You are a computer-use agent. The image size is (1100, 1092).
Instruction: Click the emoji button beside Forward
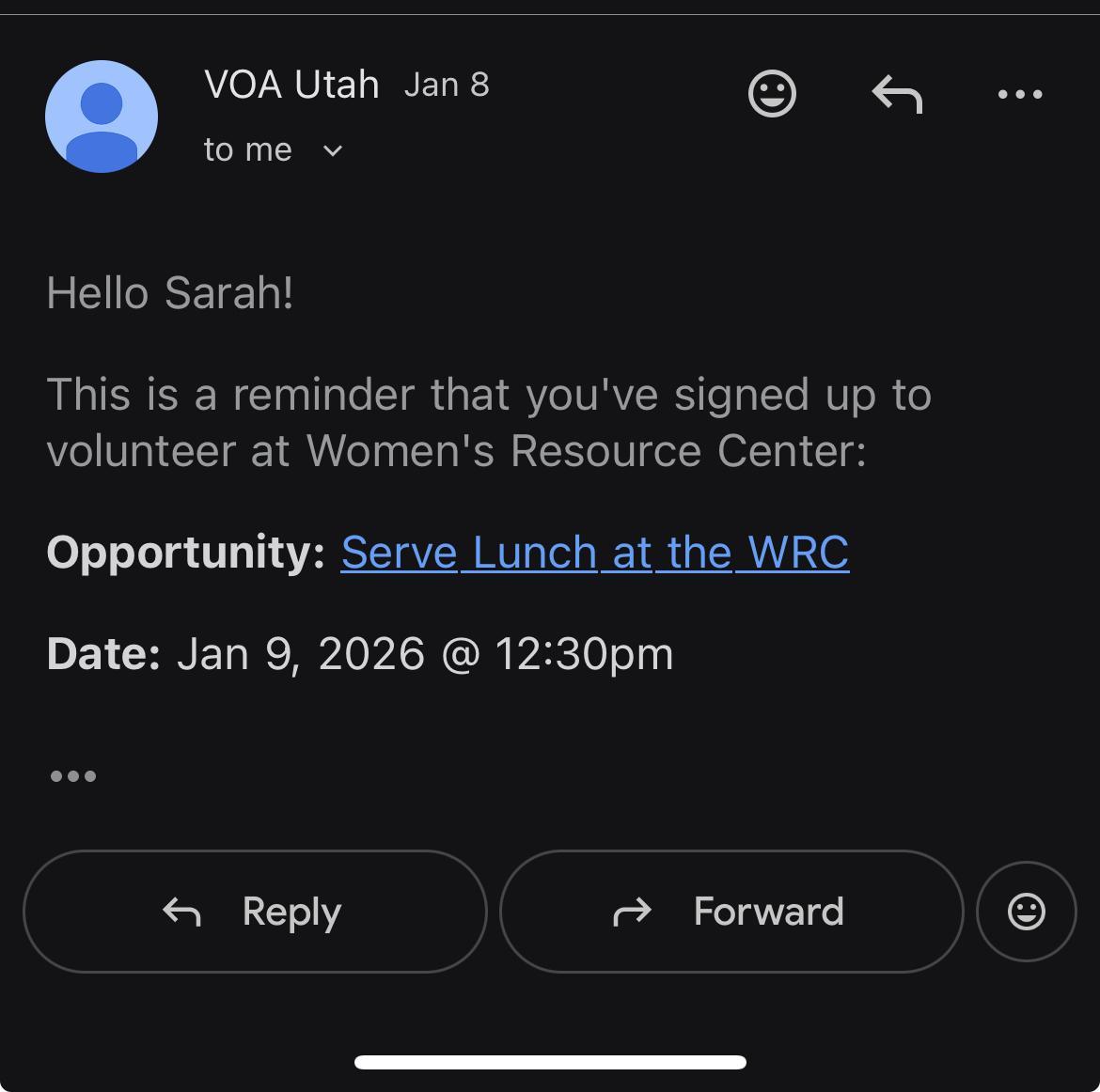pyautogui.click(x=1026, y=912)
